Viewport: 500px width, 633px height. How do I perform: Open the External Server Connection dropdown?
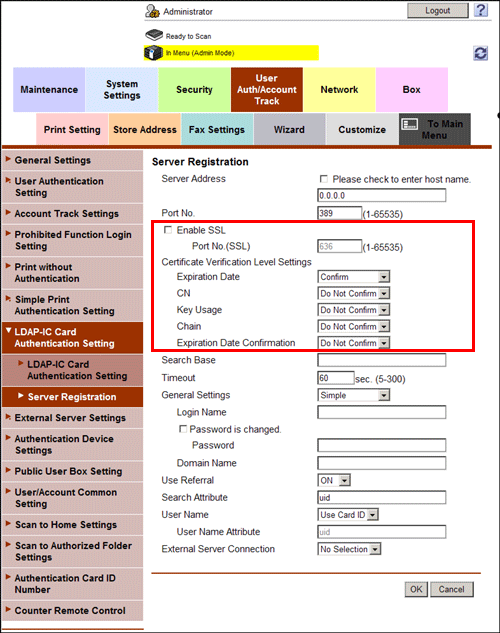[x=349, y=549]
